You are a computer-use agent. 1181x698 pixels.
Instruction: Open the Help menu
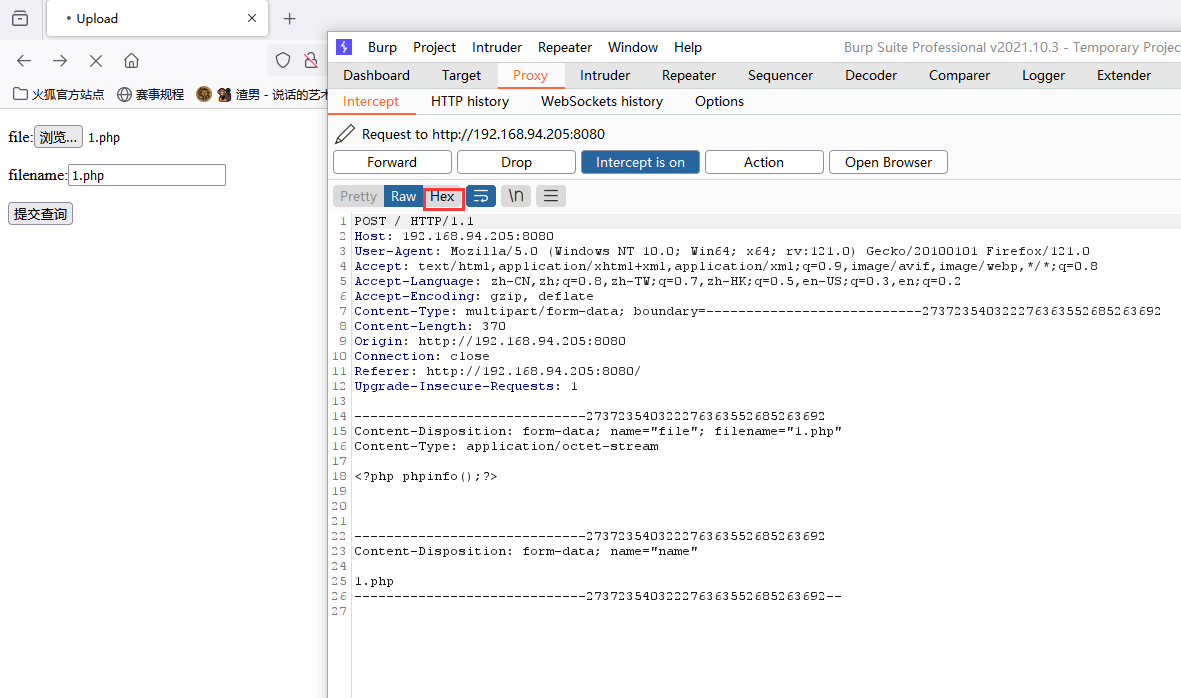pyautogui.click(x=688, y=47)
